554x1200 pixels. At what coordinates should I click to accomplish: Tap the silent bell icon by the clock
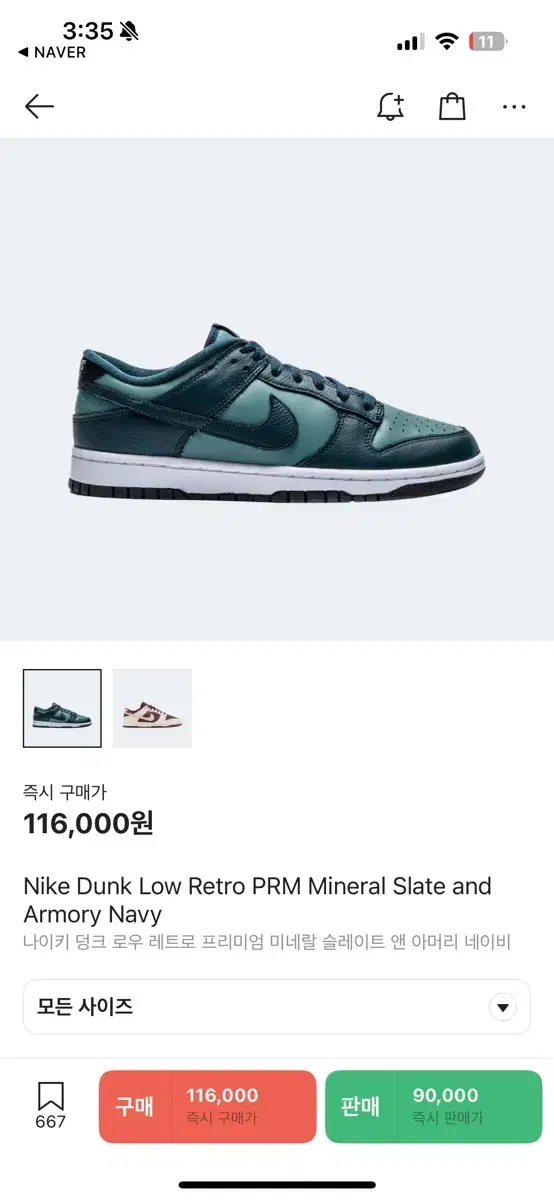128,31
